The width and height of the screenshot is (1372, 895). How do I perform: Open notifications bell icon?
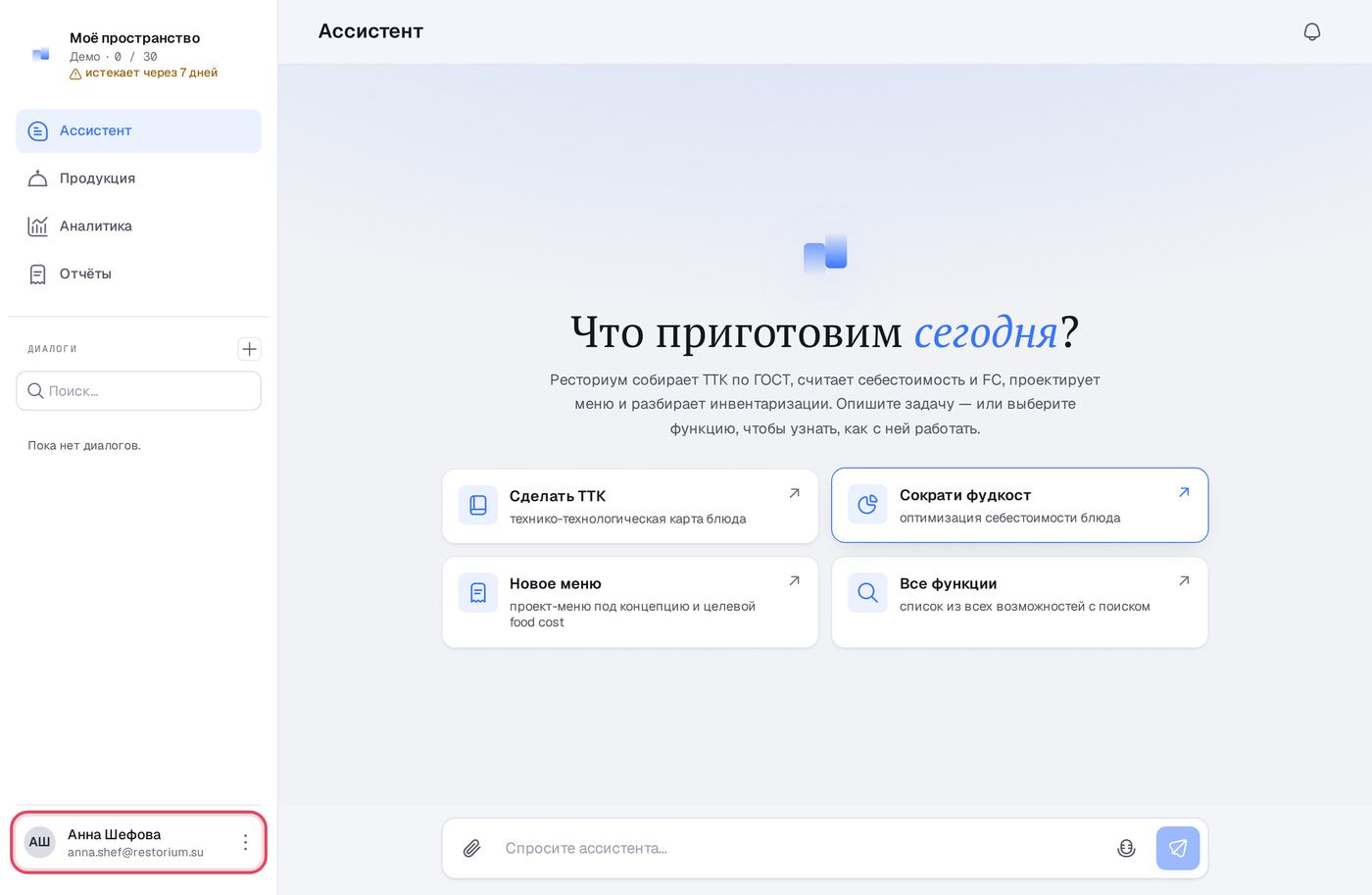tap(1311, 31)
